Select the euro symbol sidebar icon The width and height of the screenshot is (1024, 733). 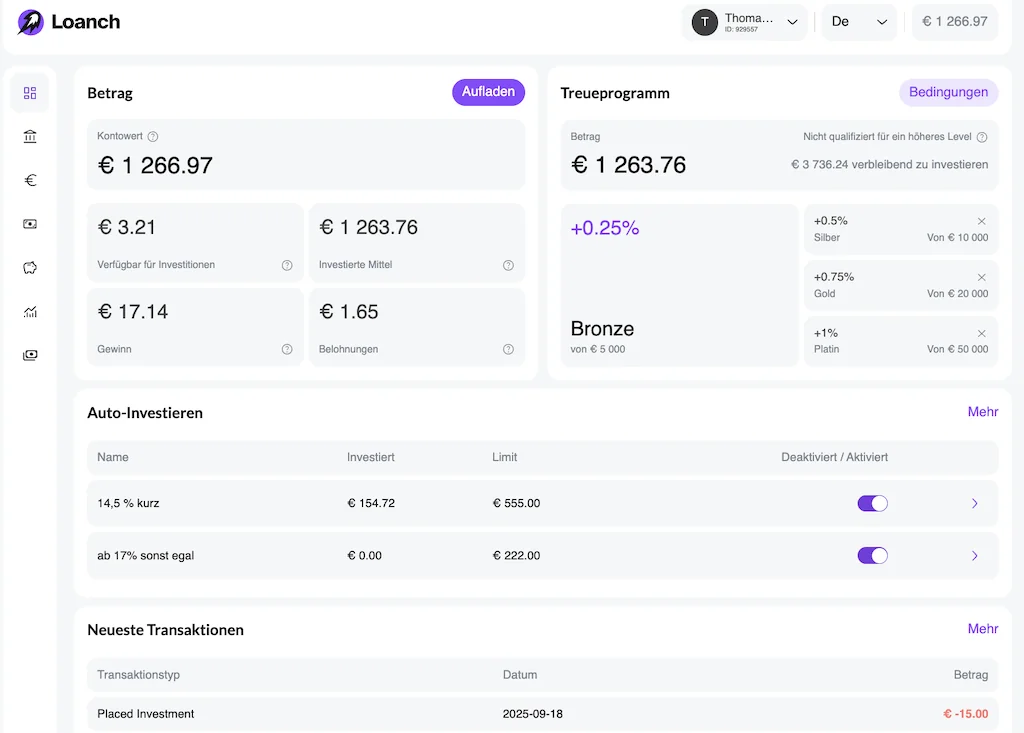pos(30,181)
